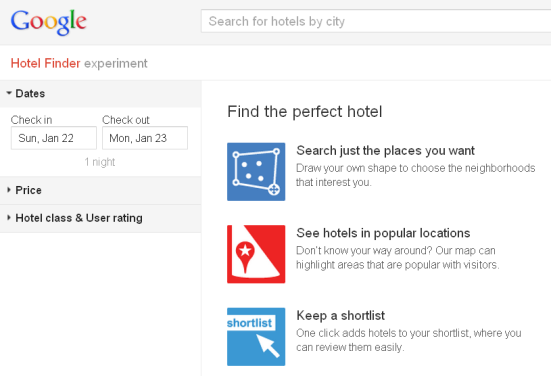
Task: Expand the Price filter arrow
Action: pyautogui.click(x=9, y=190)
